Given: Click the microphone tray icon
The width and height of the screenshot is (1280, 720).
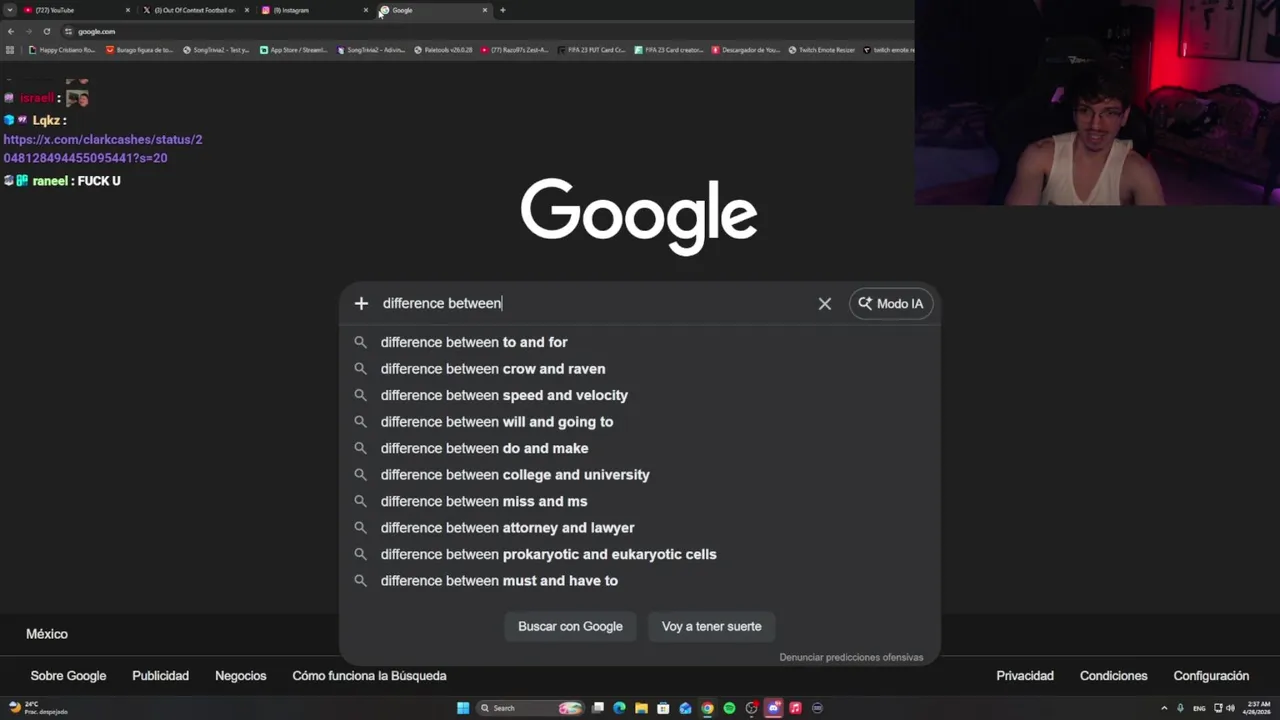Looking at the screenshot, I should pos(1180,708).
